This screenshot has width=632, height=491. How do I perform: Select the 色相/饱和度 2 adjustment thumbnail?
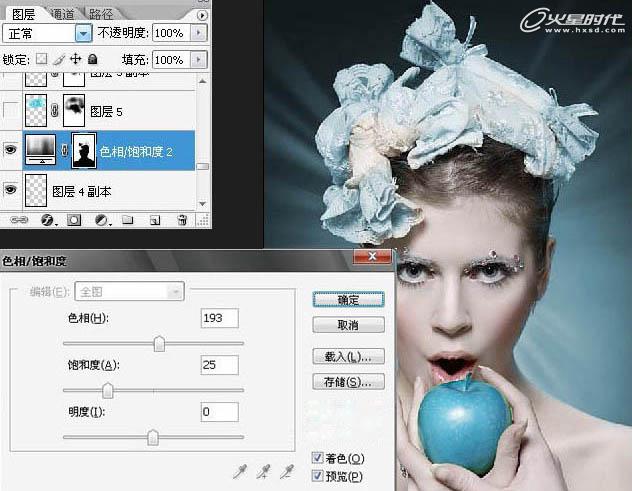click(40, 150)
